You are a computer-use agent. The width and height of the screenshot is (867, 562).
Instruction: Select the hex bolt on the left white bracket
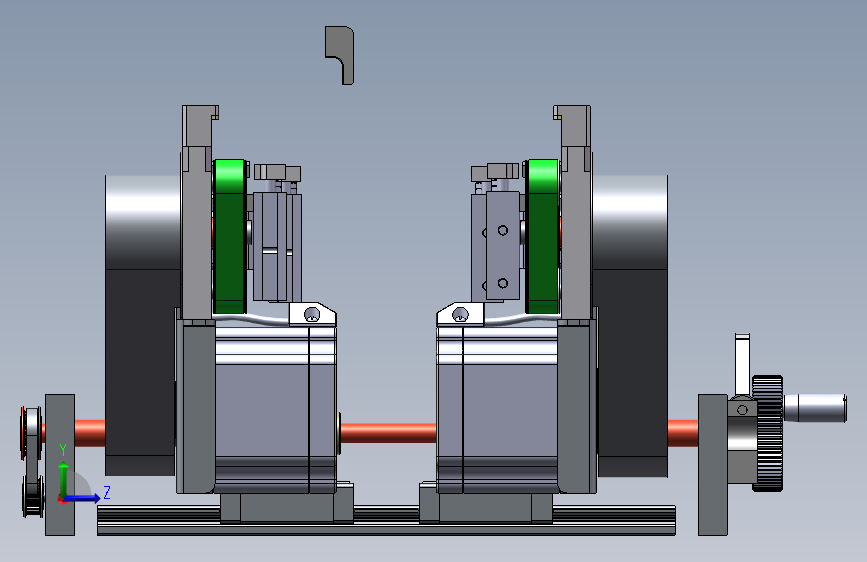point(312,315)
